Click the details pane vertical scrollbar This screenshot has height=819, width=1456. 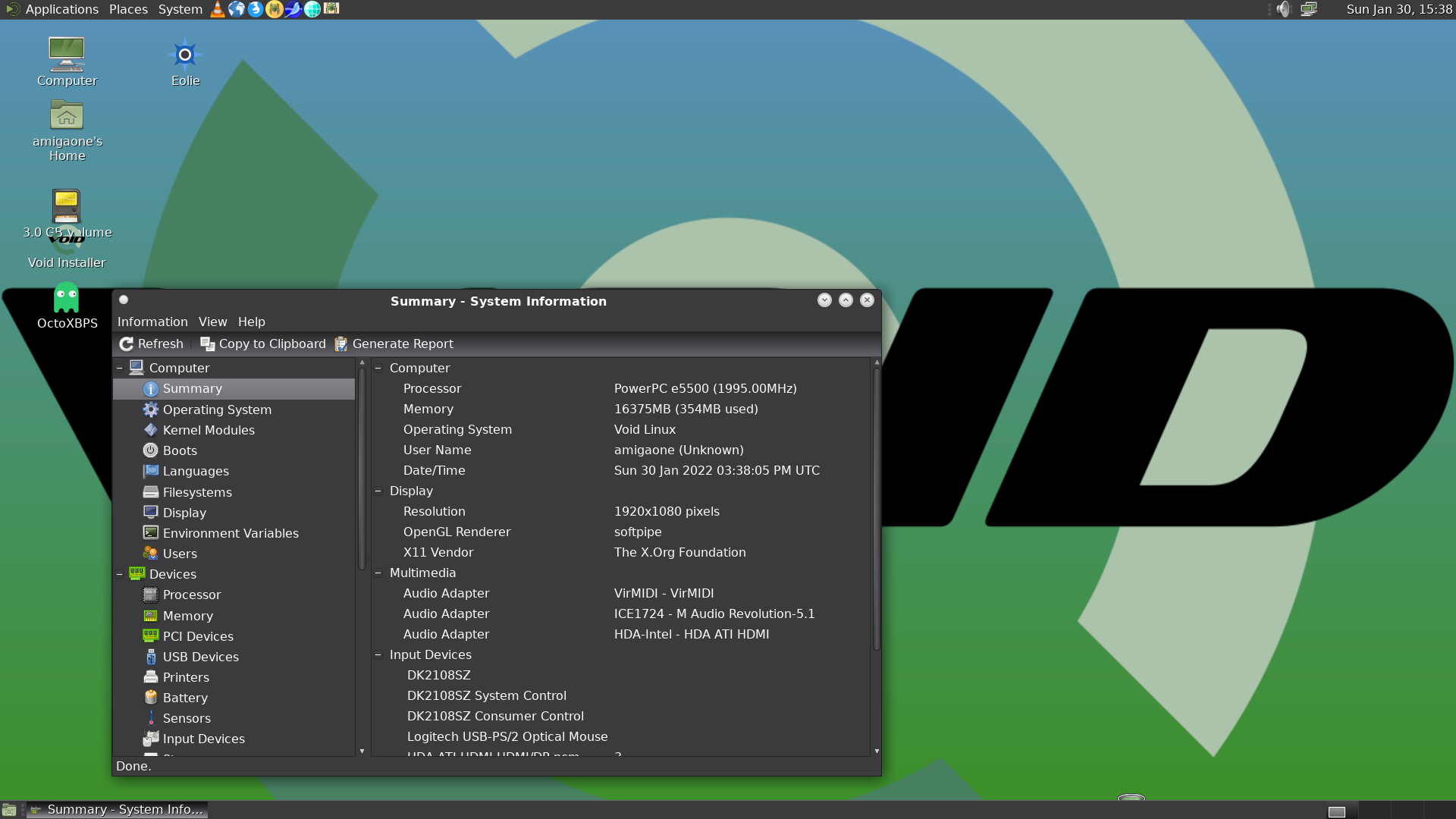pos(877,510)
